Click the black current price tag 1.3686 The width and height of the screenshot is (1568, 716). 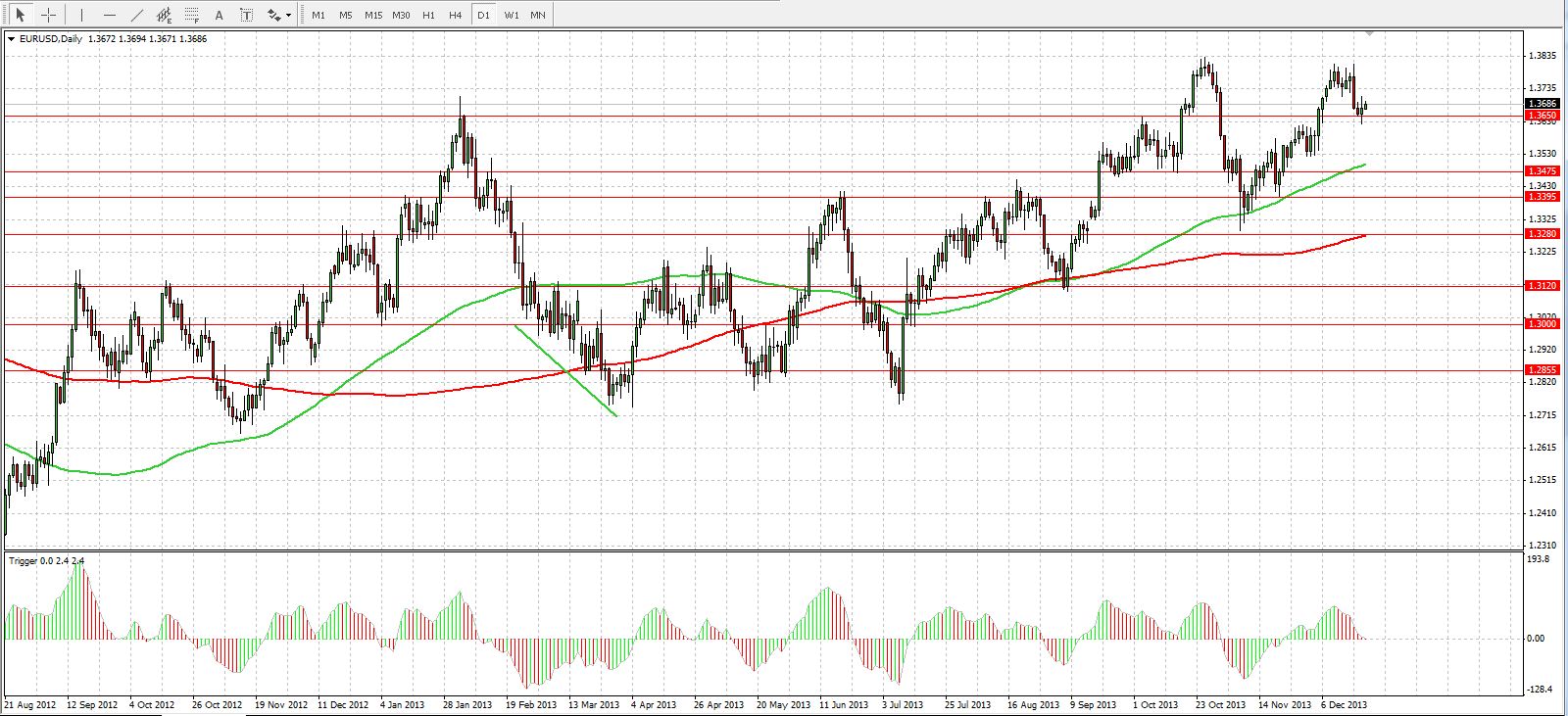[1543, 103]
